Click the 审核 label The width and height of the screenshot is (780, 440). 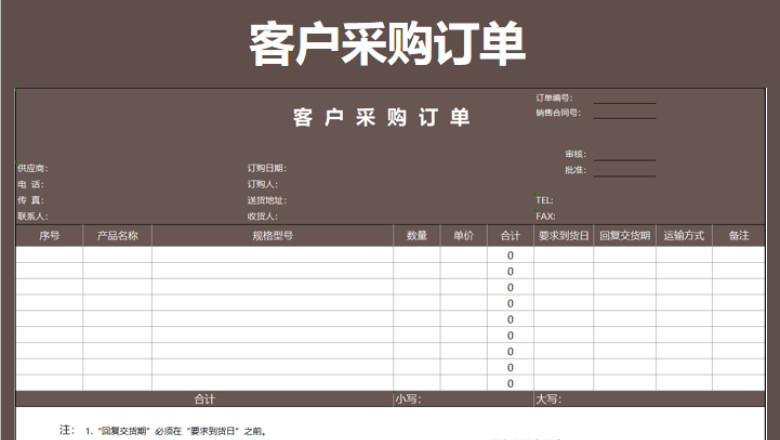coord(576,155)
